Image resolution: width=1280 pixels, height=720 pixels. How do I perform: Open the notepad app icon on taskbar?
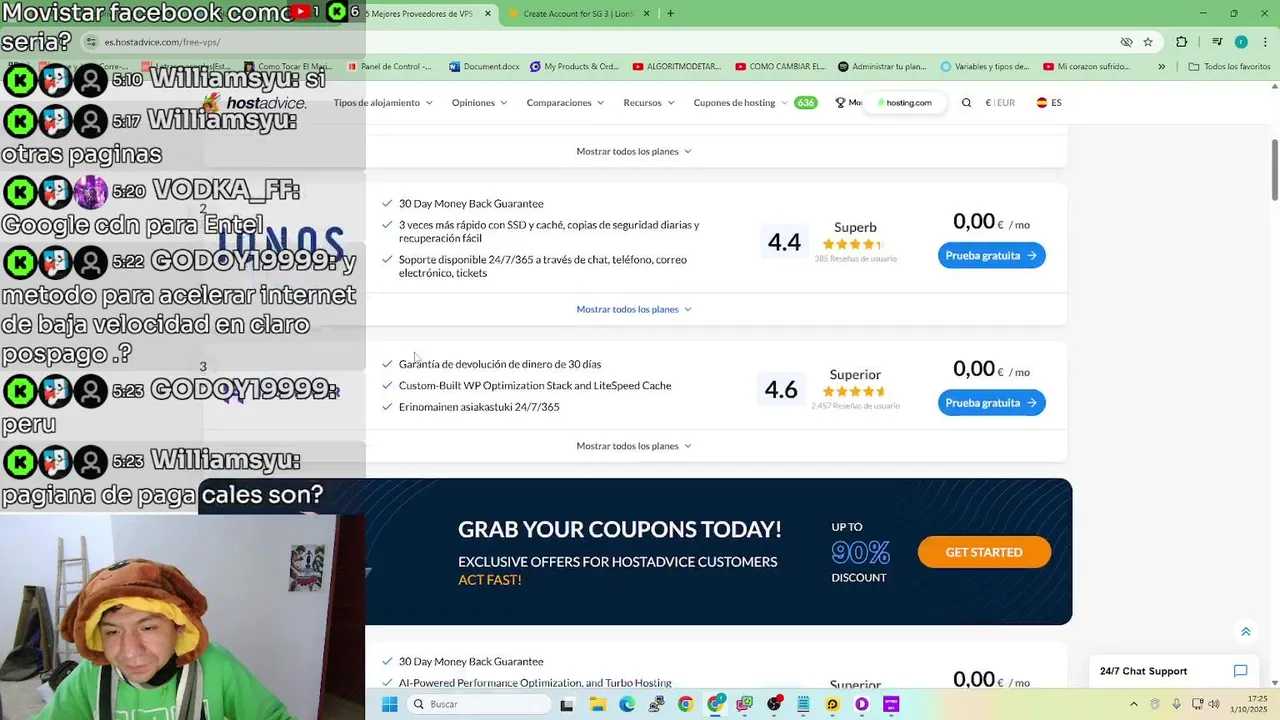tap(803, 704)
